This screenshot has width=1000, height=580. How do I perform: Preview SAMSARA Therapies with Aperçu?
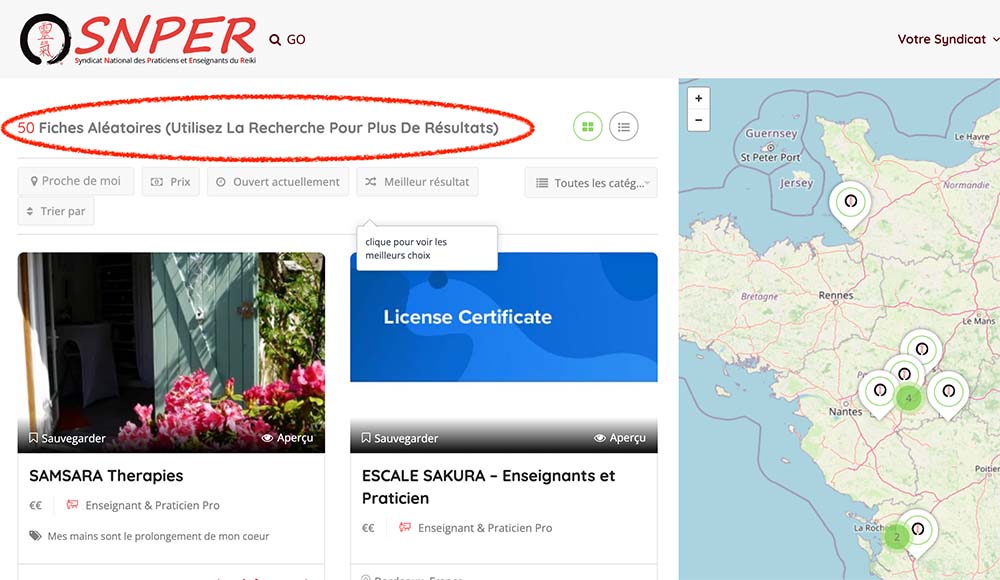287,438
